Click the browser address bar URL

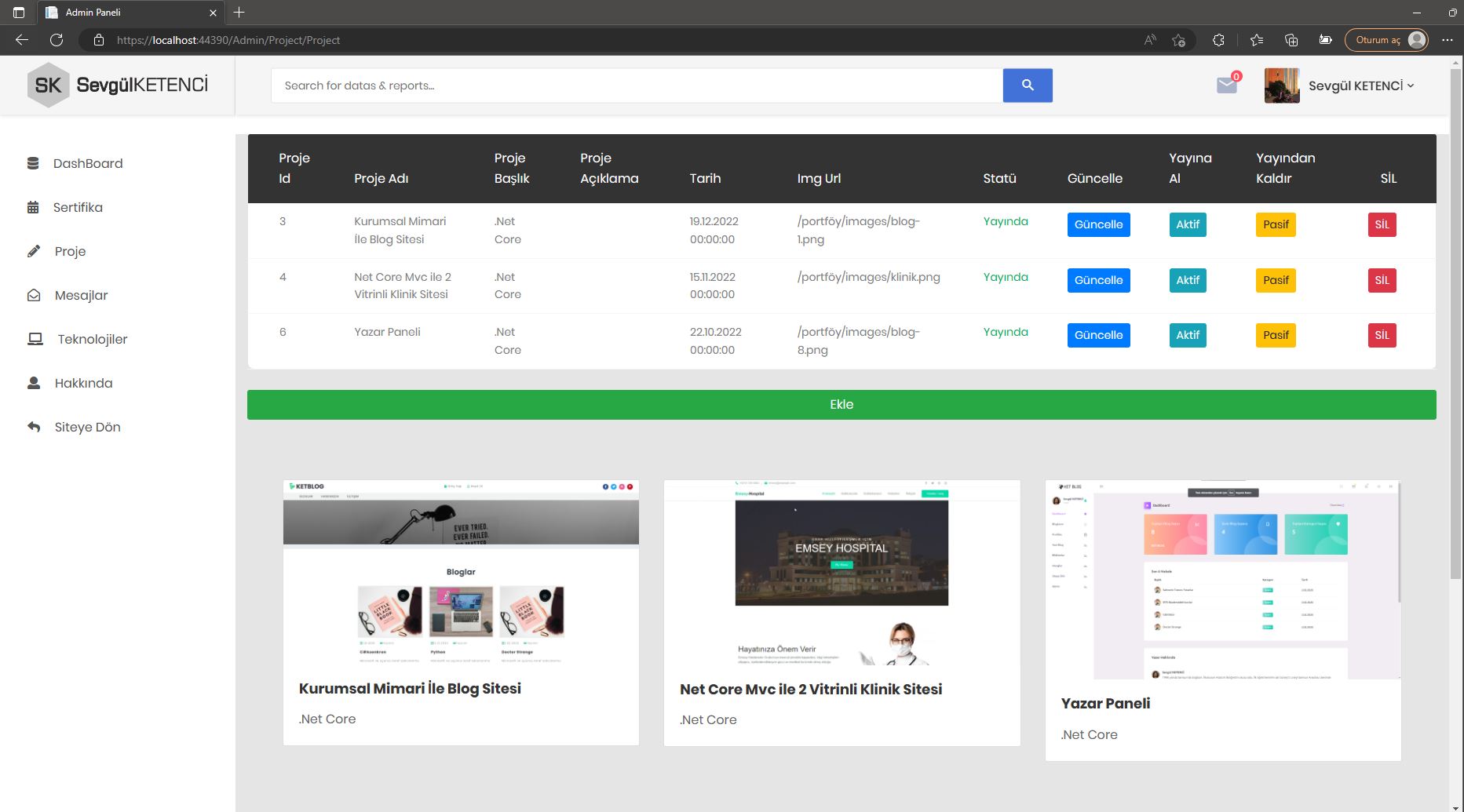[228, 40]
